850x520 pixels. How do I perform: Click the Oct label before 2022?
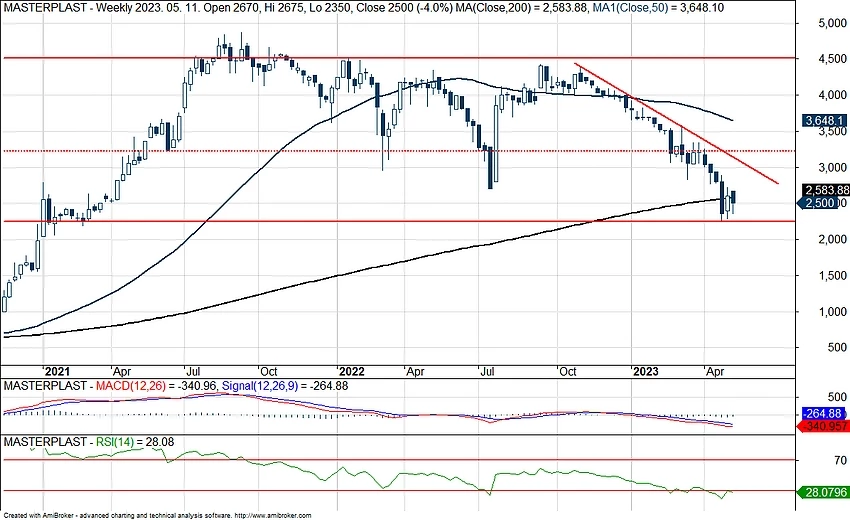268,371
